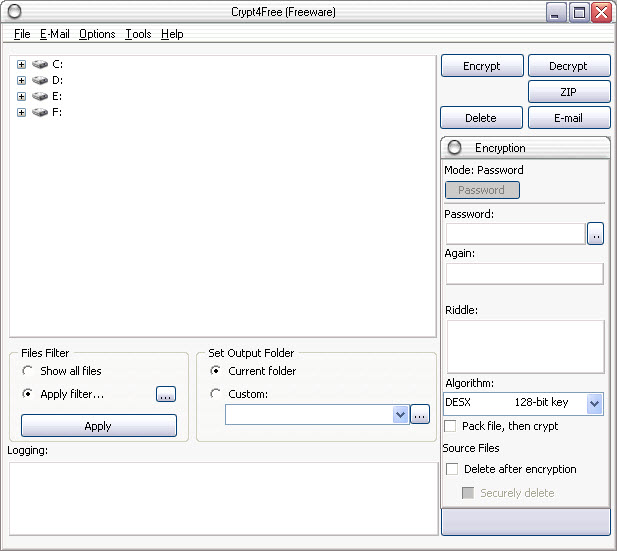
Task: Click the Encrypt button
Action: coord(482,66)
